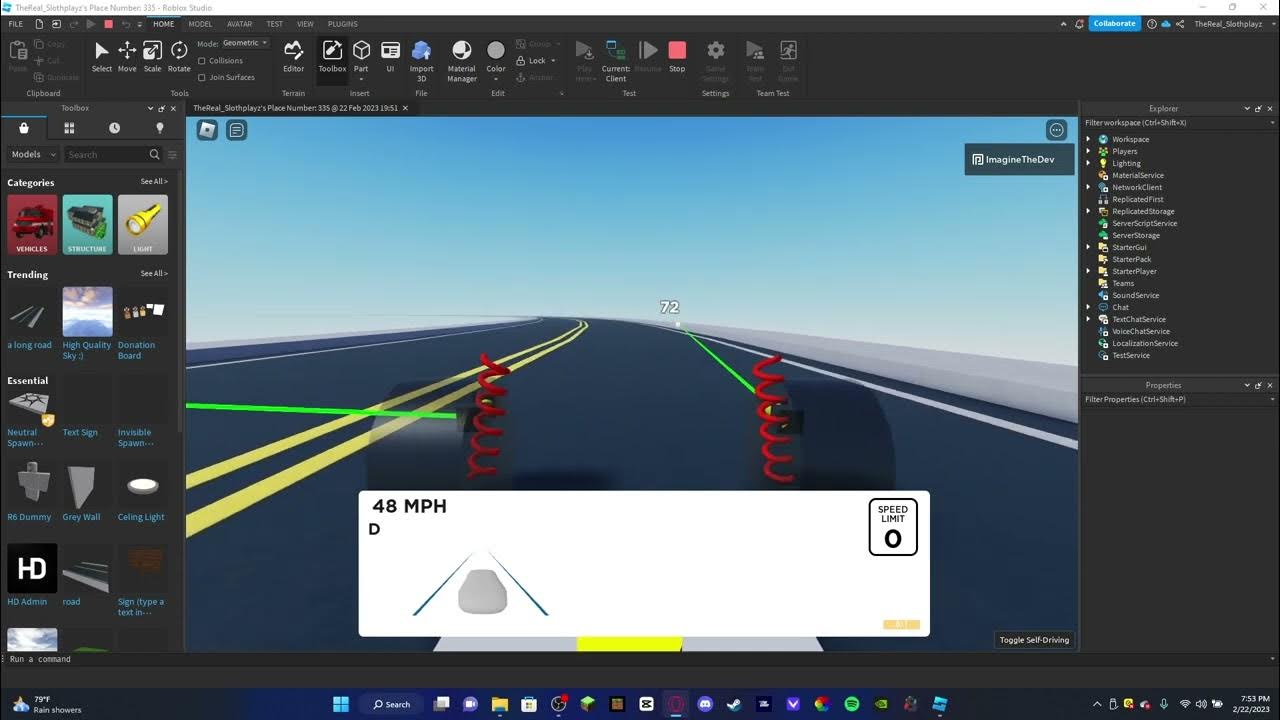Choose the Select tool arrow
This screenshot has height=720, width=1280.
[102, 56]
